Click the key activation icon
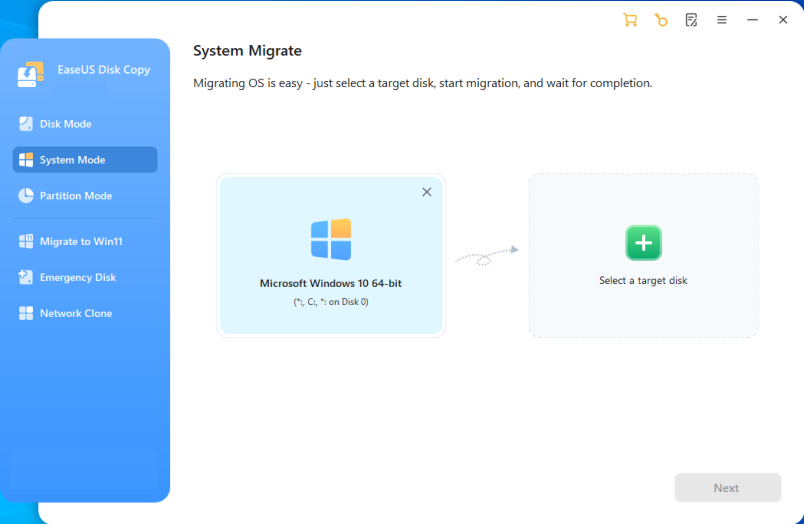 coord(661,20)
